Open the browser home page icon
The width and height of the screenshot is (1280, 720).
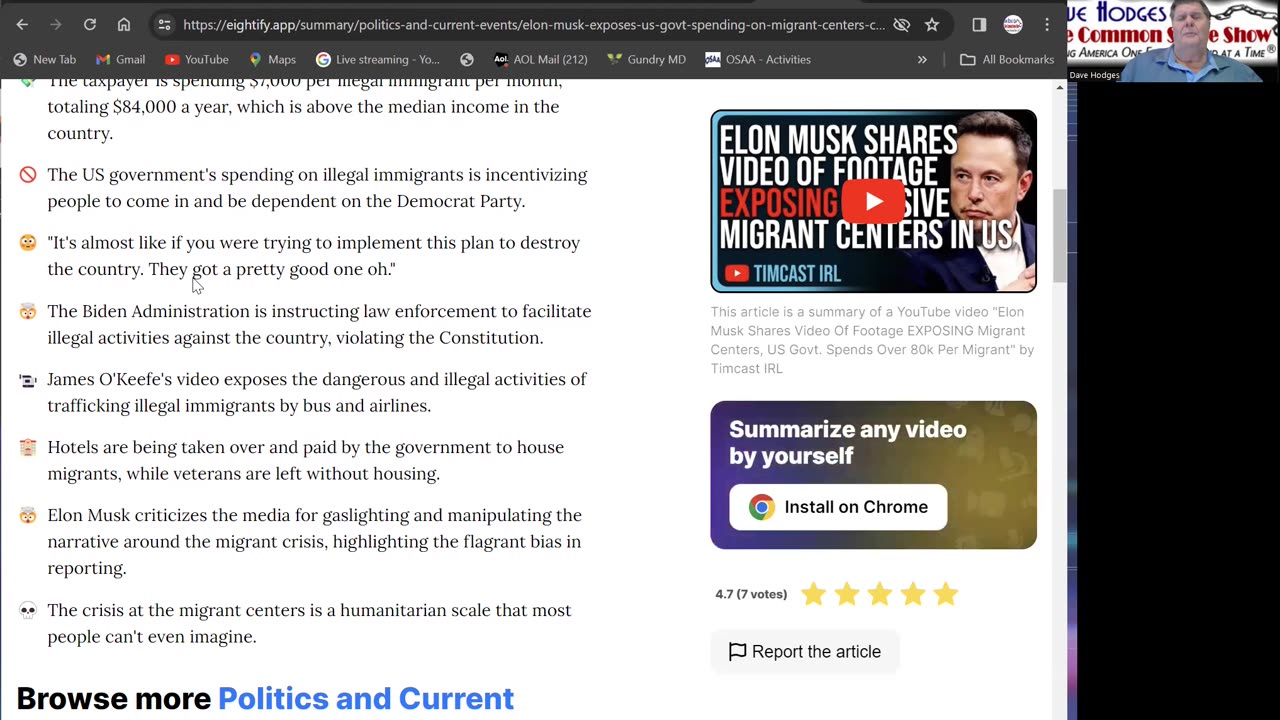click(x=124, y=24)
